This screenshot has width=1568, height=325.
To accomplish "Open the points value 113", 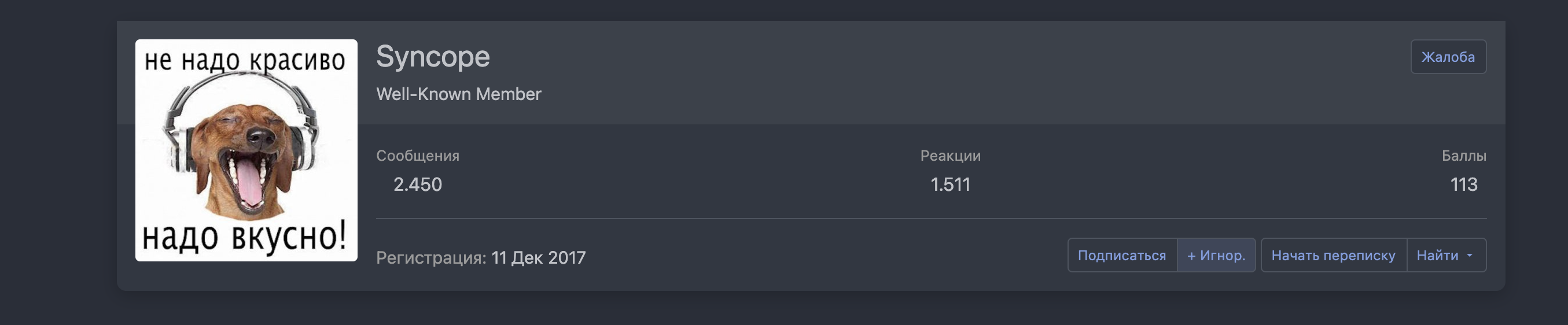I will tap(1464, 184).
